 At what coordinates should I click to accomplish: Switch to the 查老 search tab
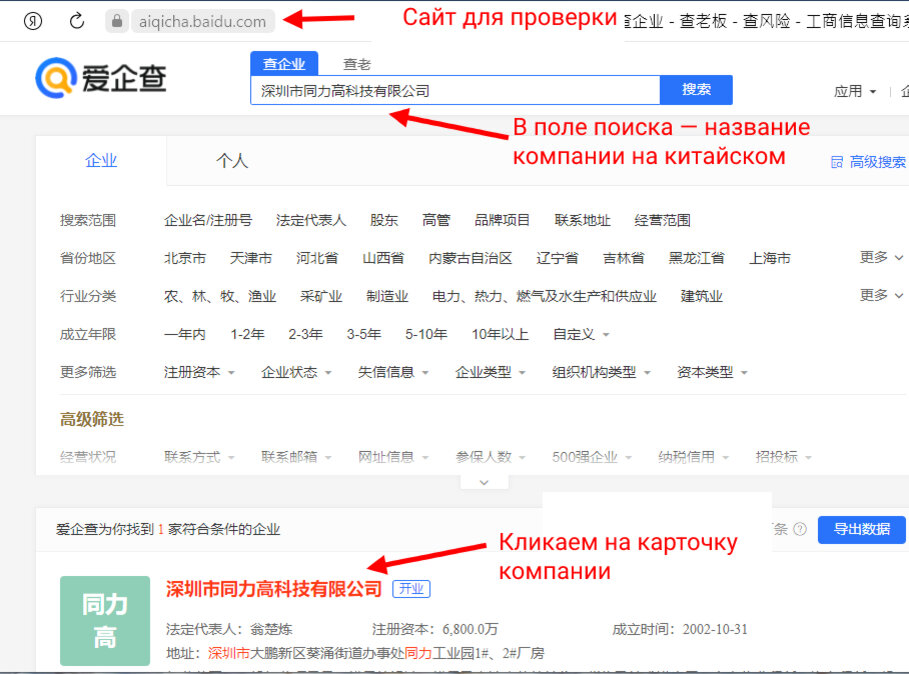click(x=357, y=64)
